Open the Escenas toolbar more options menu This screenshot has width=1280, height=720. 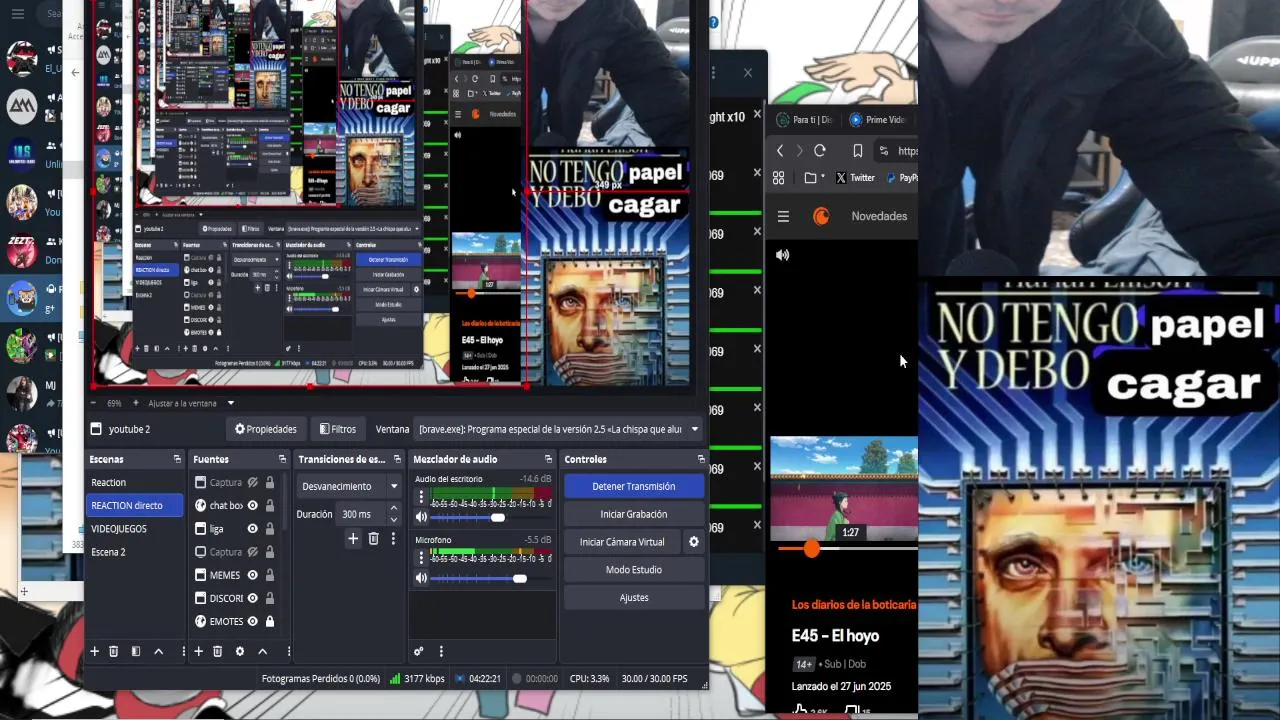pyautogui.click(x=184, y=651)
